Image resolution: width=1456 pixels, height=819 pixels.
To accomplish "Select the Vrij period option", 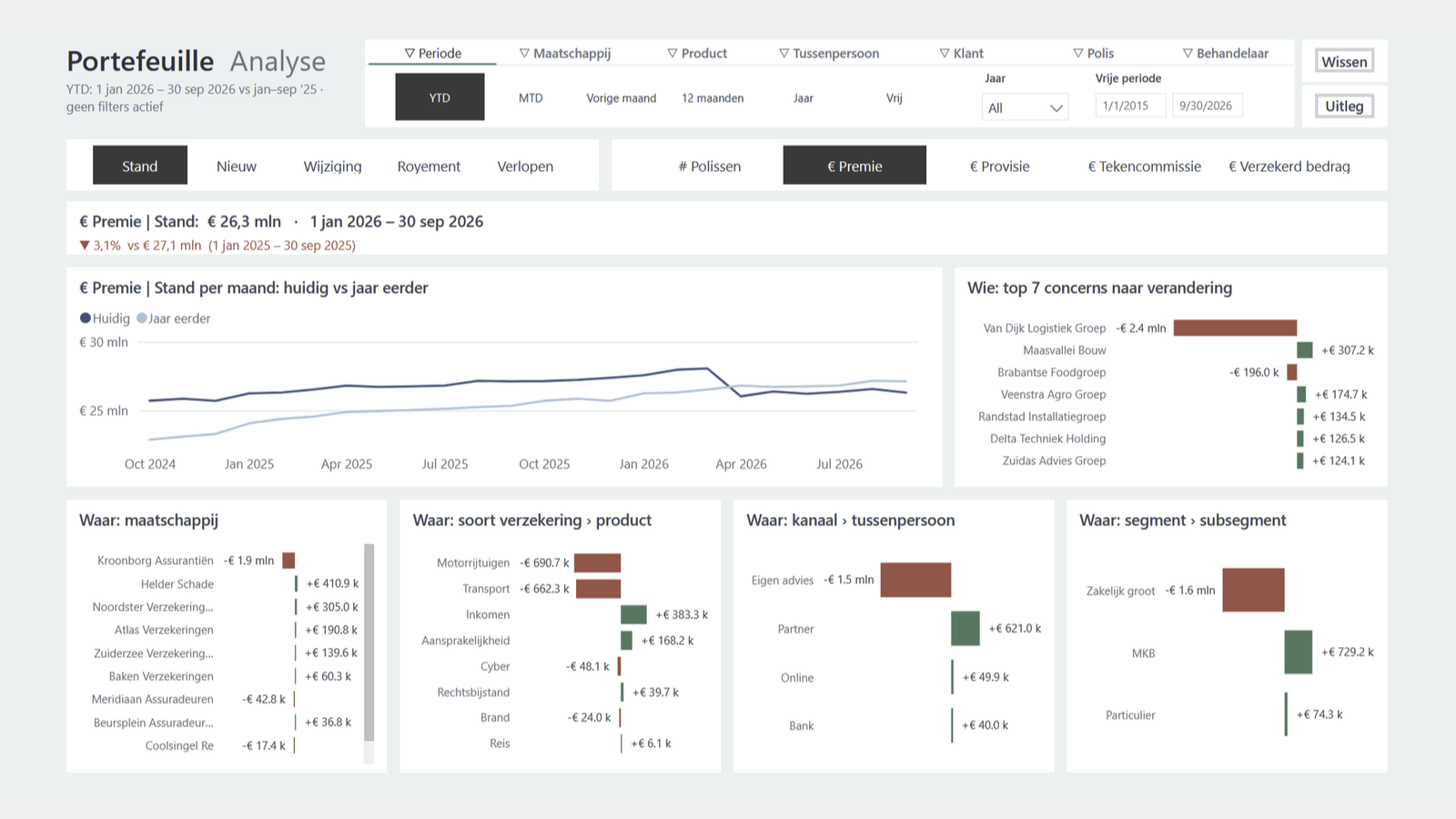I will click(895, 98).
